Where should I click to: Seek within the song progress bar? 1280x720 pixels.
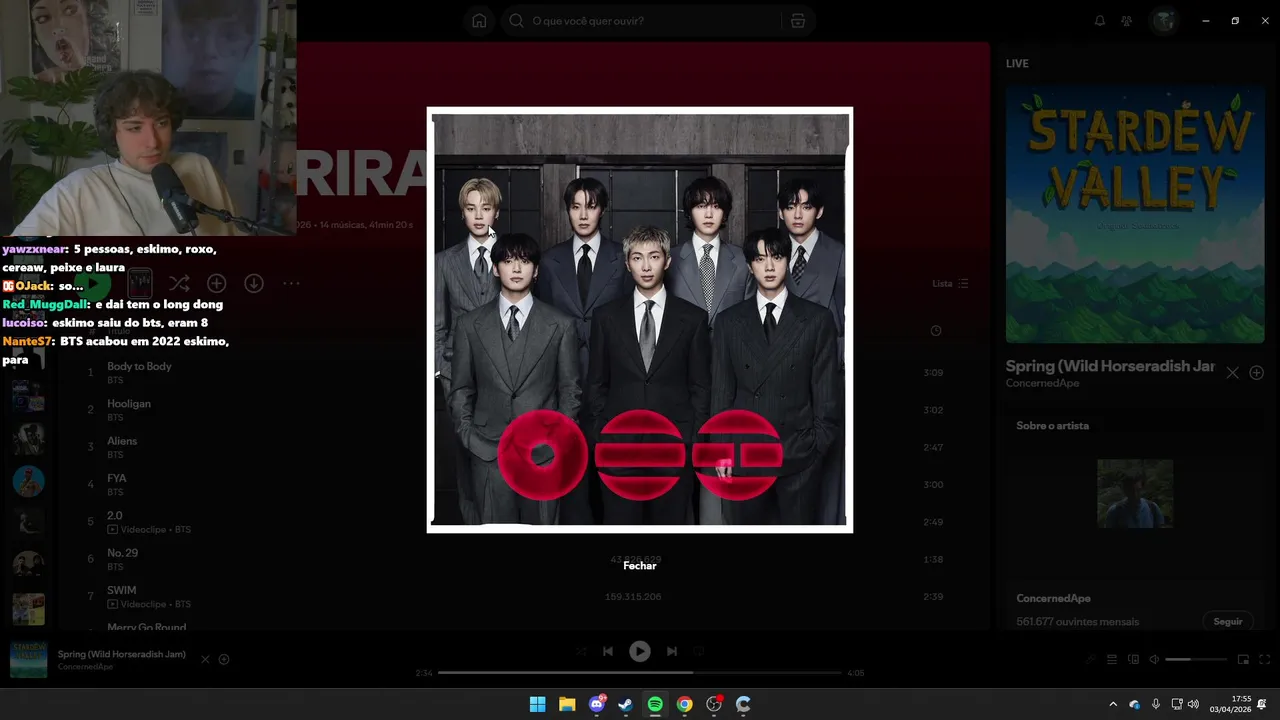click(x=640, y=673)
